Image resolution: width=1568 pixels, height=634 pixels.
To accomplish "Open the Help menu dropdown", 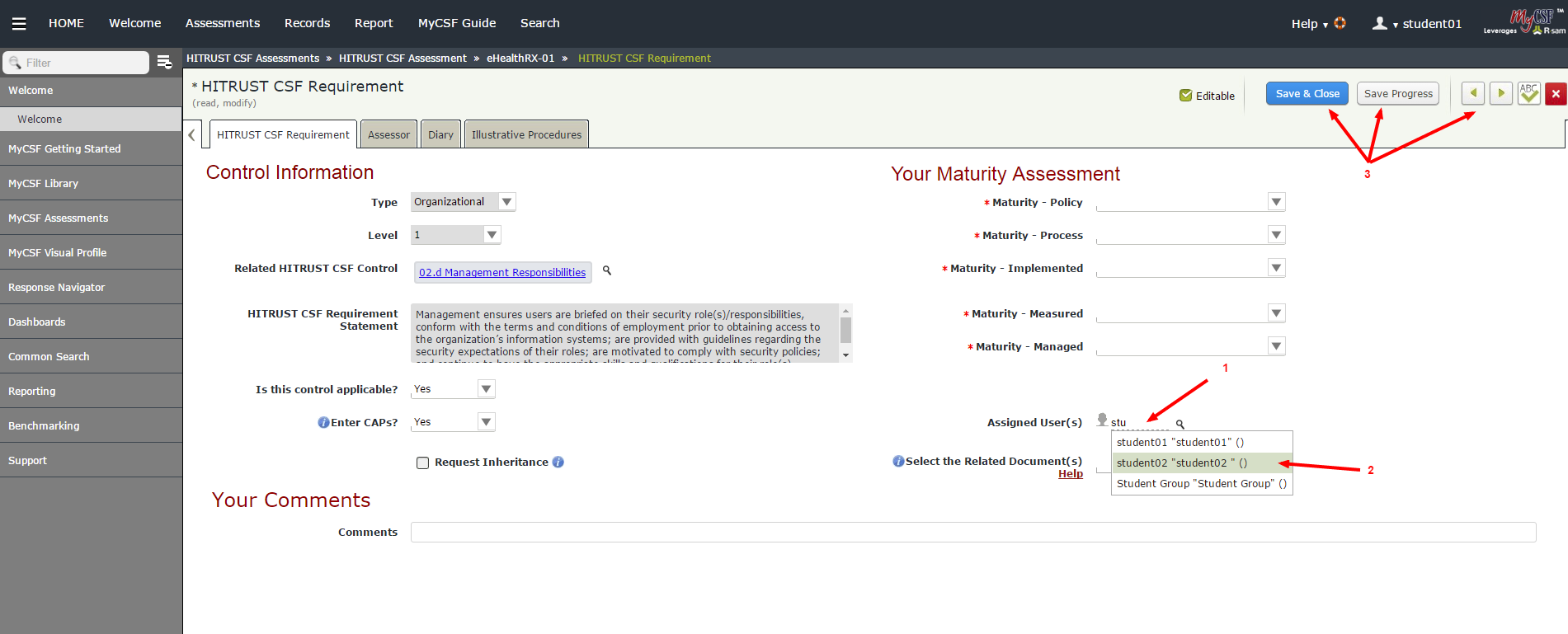I will pos(1309,24).
